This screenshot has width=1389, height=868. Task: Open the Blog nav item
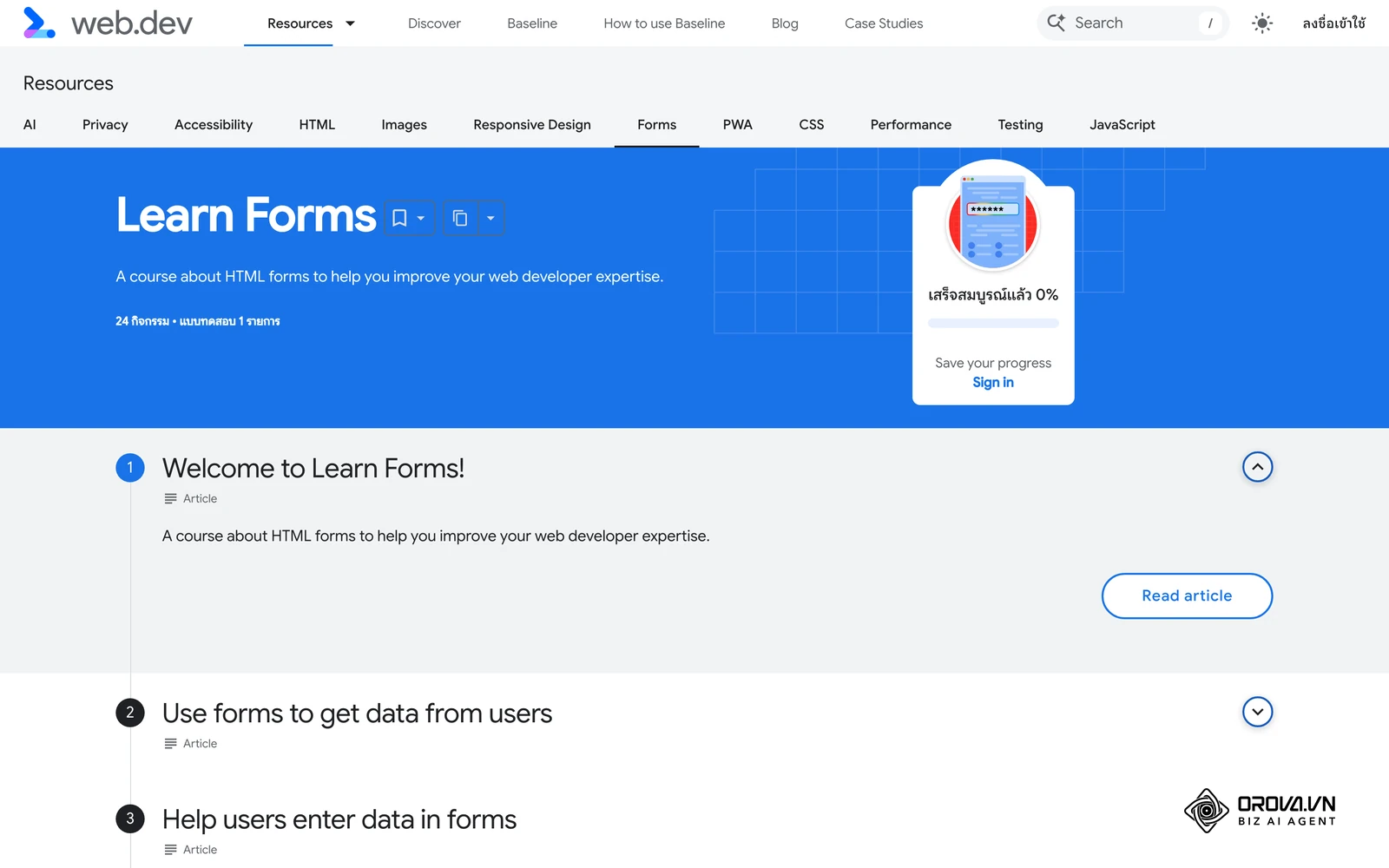[x=785, y=23]
